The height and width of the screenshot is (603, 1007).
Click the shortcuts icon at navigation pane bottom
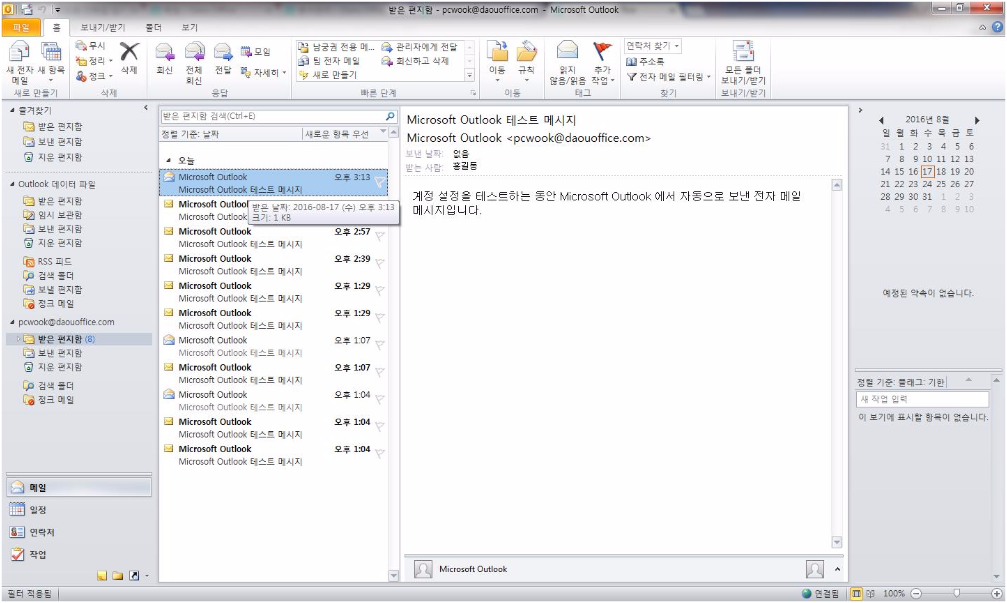134,575
